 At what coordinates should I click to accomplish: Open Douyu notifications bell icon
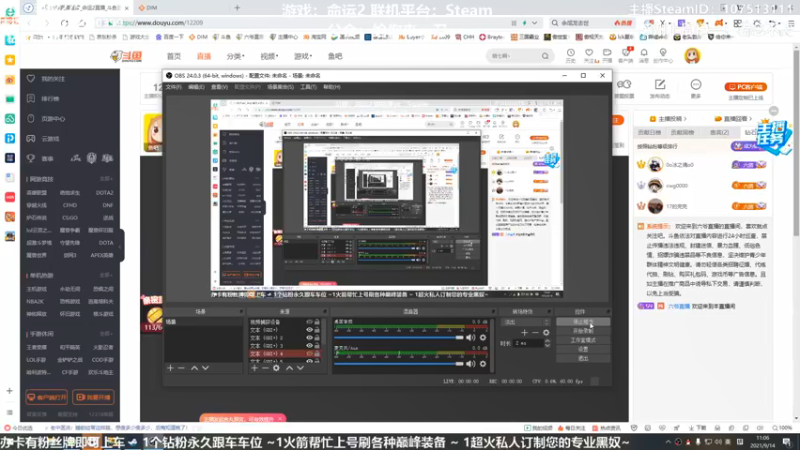coord(644,55)
